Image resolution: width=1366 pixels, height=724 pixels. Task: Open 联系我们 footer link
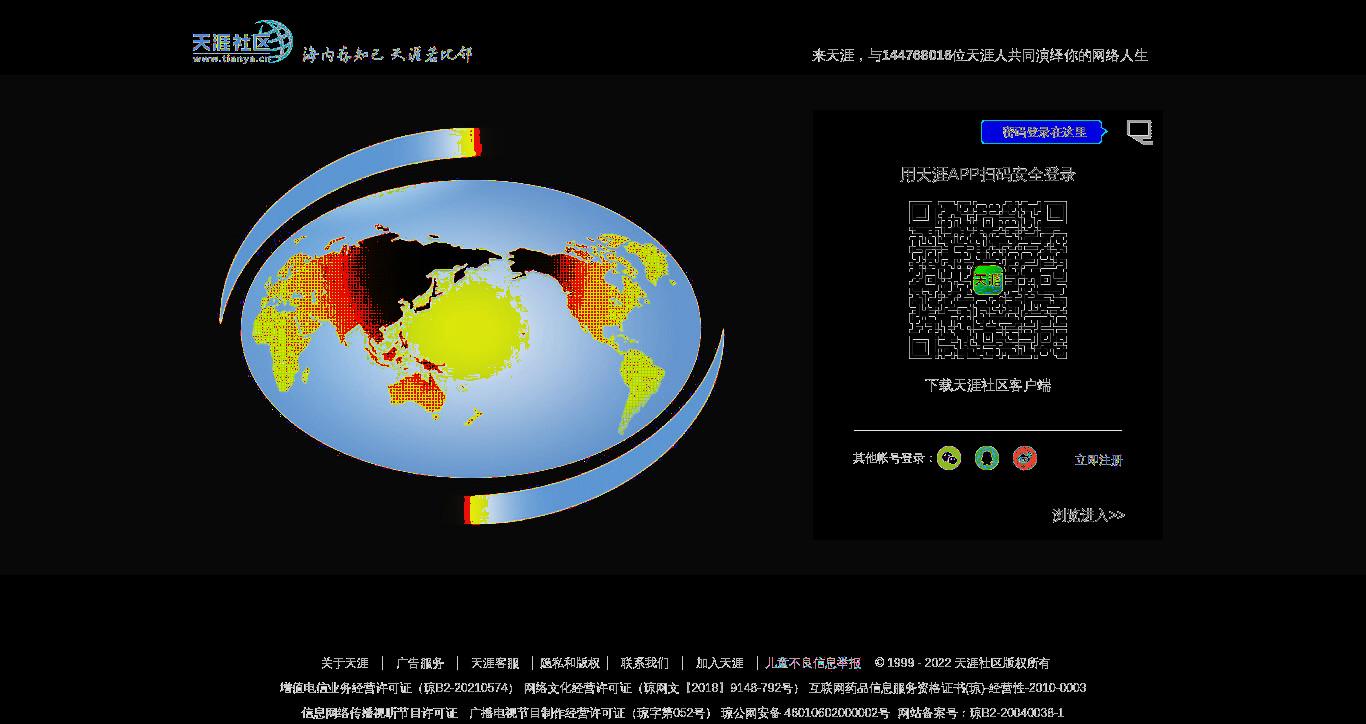[645, 663]
